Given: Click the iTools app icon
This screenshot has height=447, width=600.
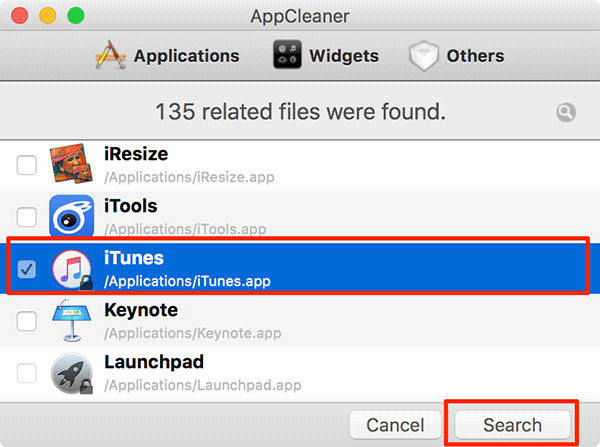Looking at the screenshot, I should tap(72, 216).
